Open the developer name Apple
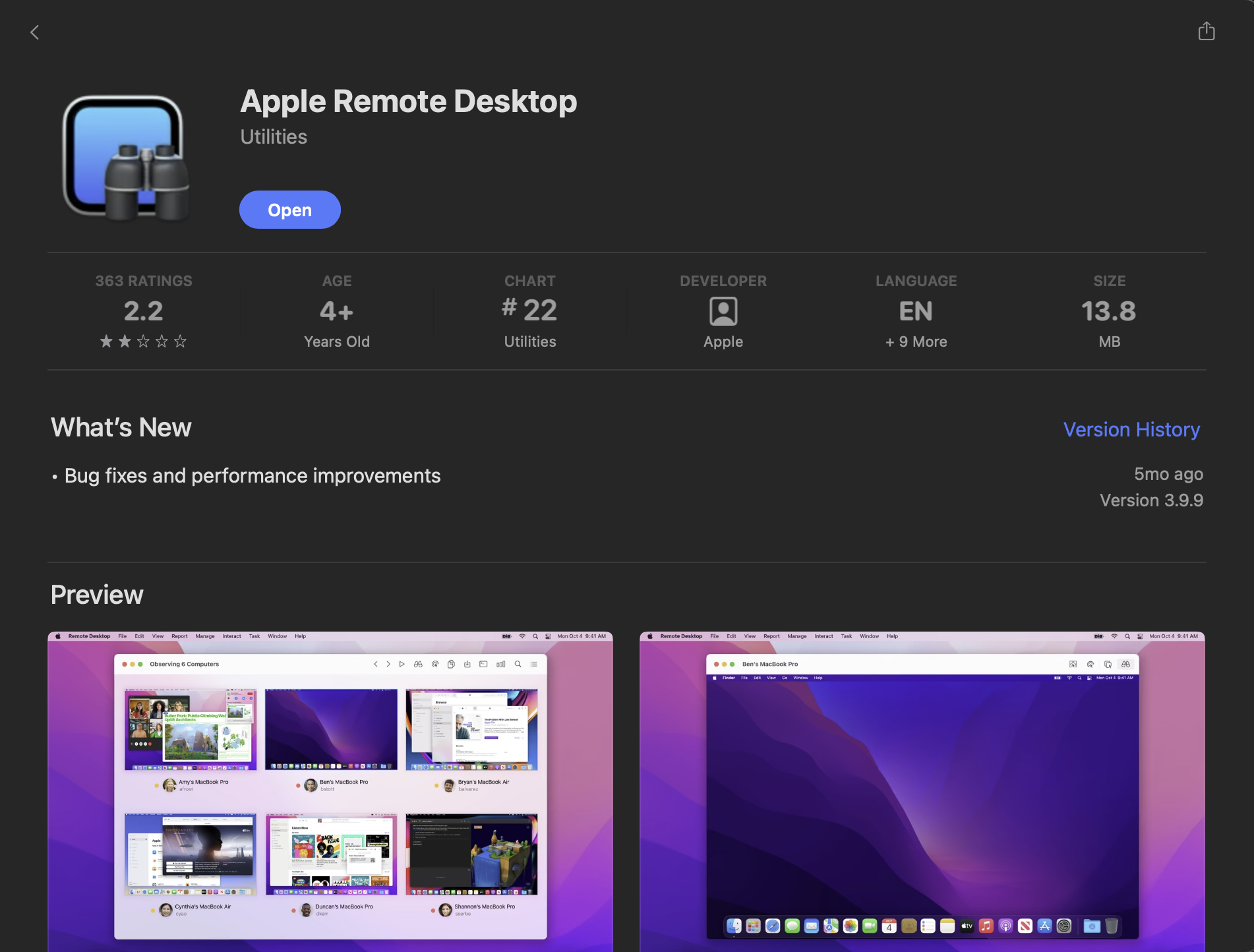The image size is (1254, 952). pos(723,342)
